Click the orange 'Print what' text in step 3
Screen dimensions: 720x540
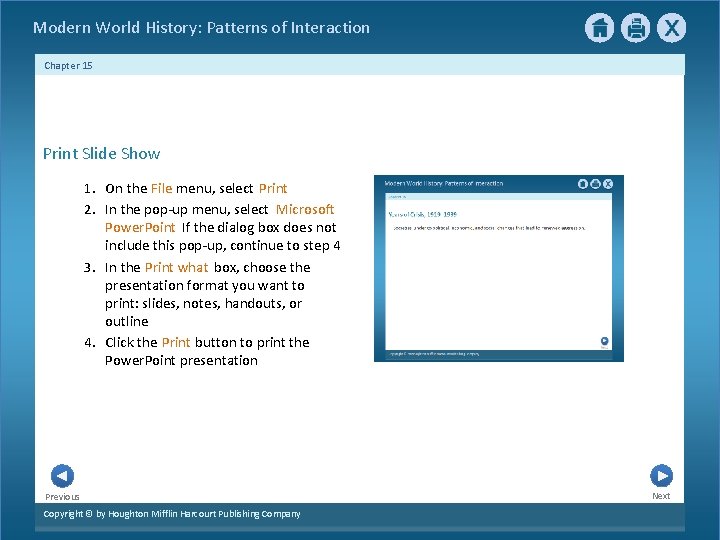point(176,267)
